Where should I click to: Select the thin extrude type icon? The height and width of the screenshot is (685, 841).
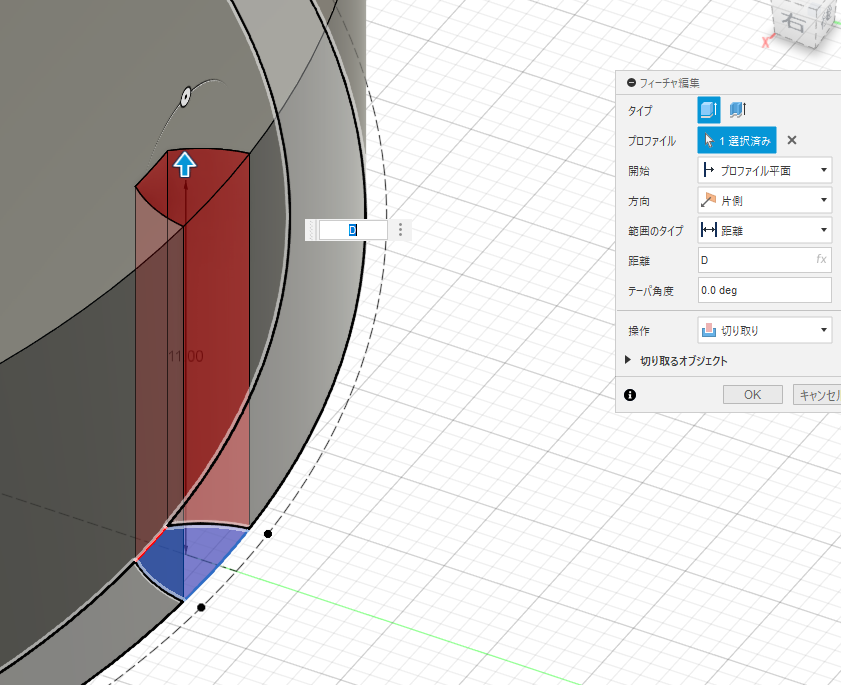point(738,110)
